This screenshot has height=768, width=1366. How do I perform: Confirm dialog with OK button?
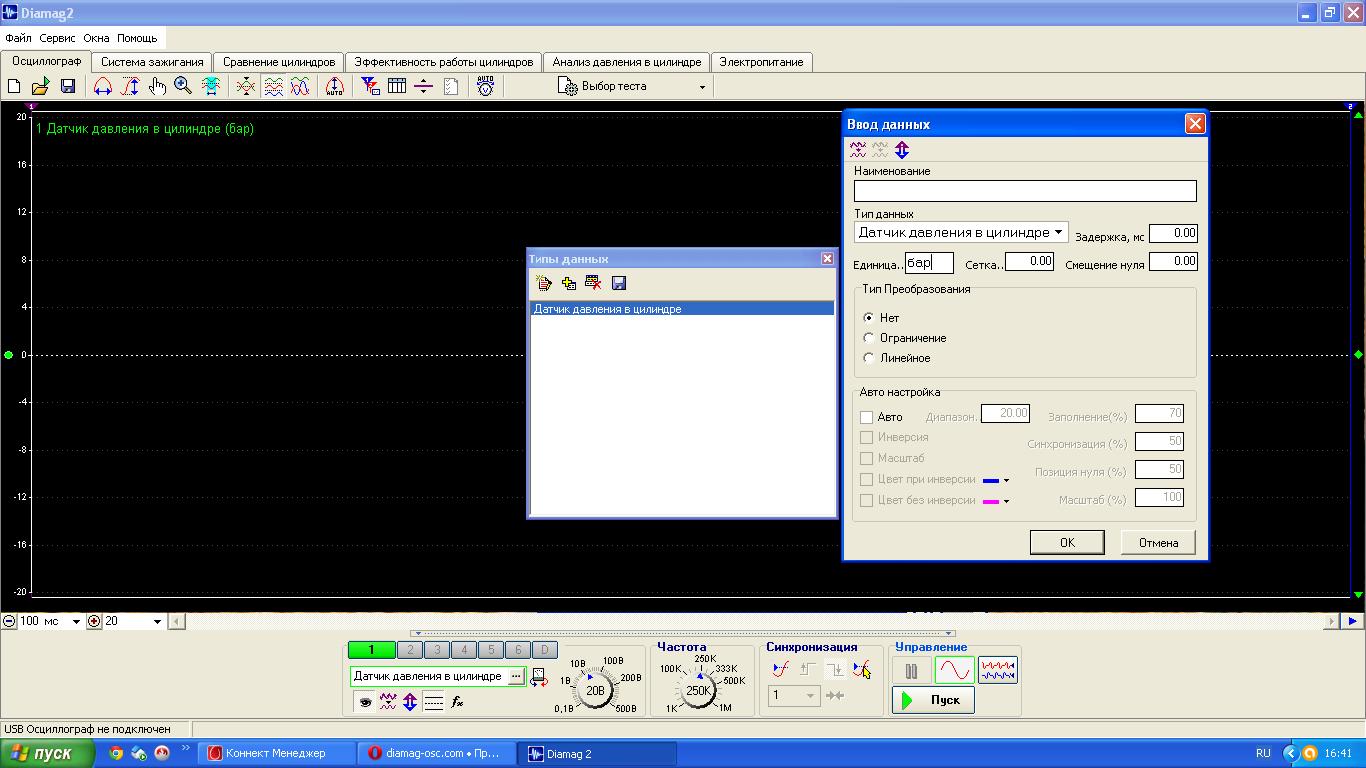pyautogui.click(x=1067, y=542)
